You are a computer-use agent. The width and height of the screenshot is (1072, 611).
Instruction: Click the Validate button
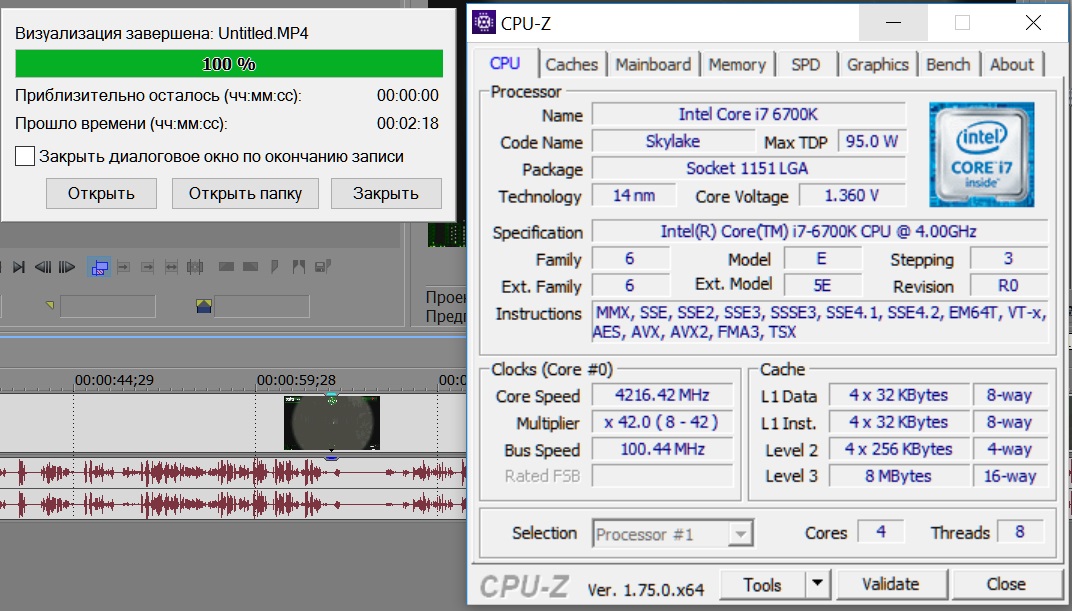pyautogui.click(x=891, y=585)
